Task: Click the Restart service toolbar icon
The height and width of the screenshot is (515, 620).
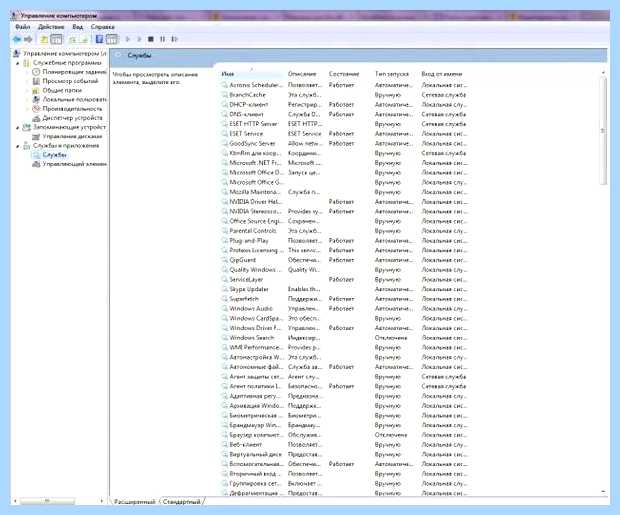Action: tap(174, 39)
